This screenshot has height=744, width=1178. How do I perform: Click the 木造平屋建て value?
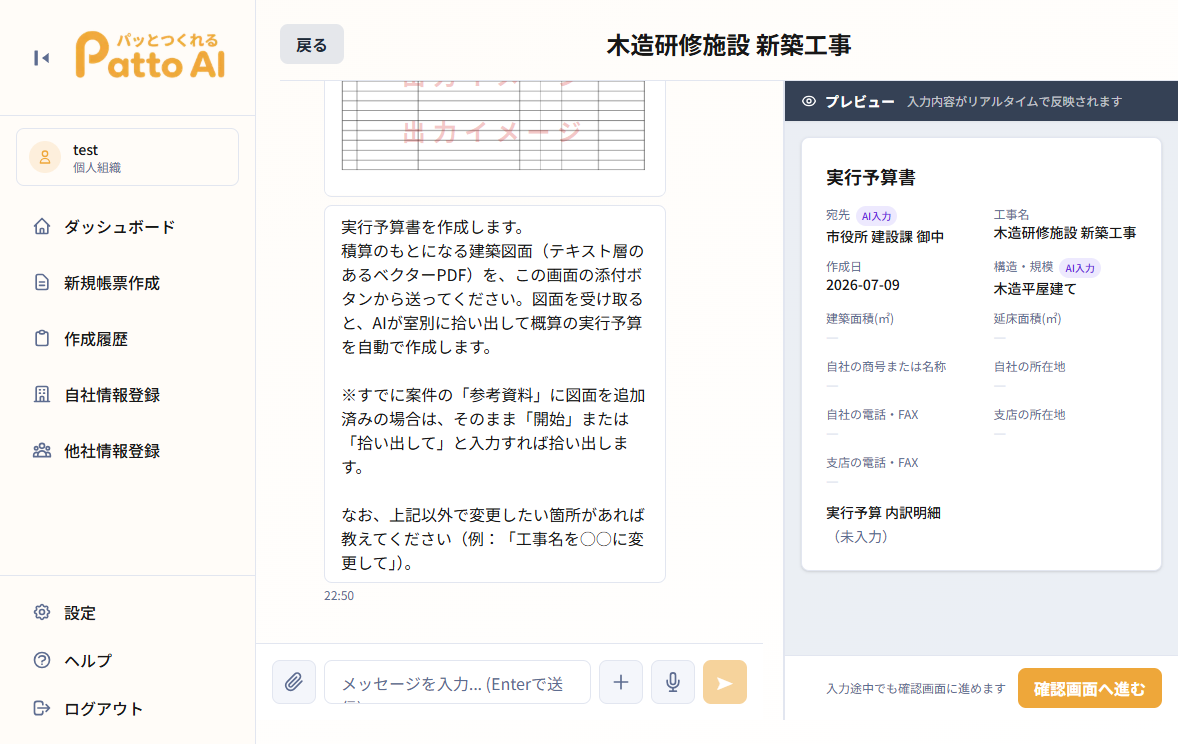click(x=1035, y=289)
